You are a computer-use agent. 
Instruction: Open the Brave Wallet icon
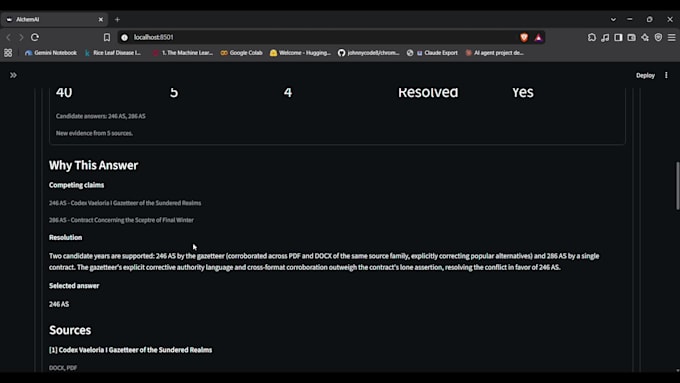pos(631,37)
